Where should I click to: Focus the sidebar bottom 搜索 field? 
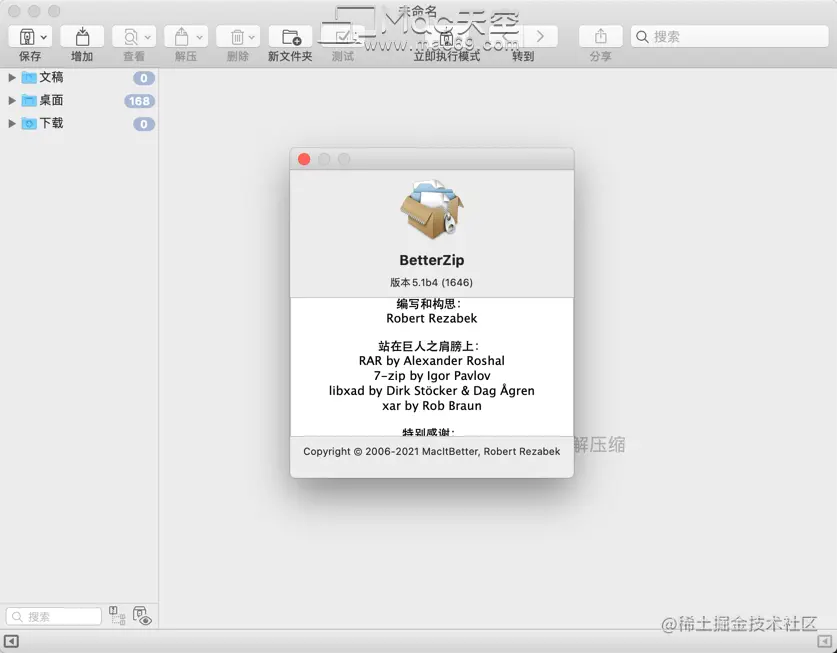[x=53, y=616]
